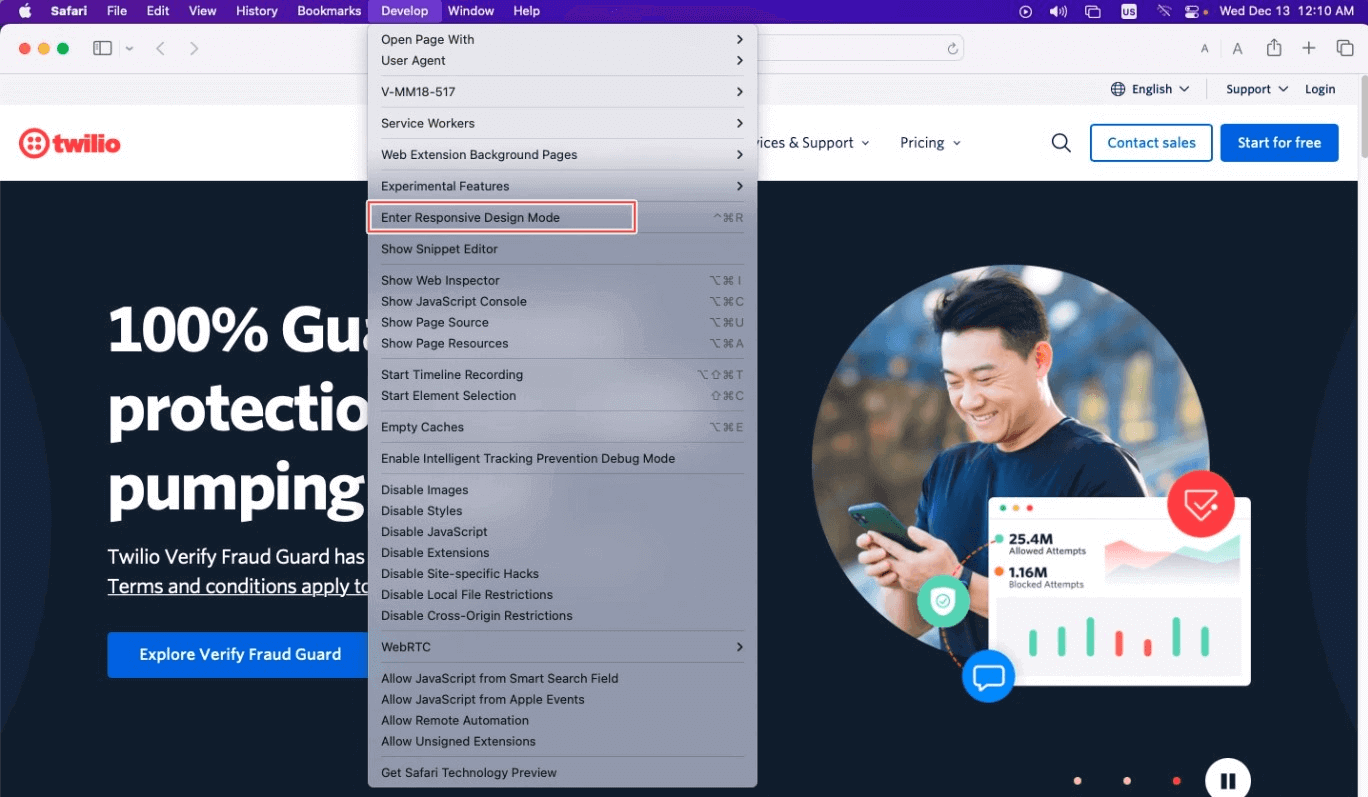Show tab overview icon in Safari
The height and width of the screenshot is (797, 1368).
click(x=1345, y=48)
